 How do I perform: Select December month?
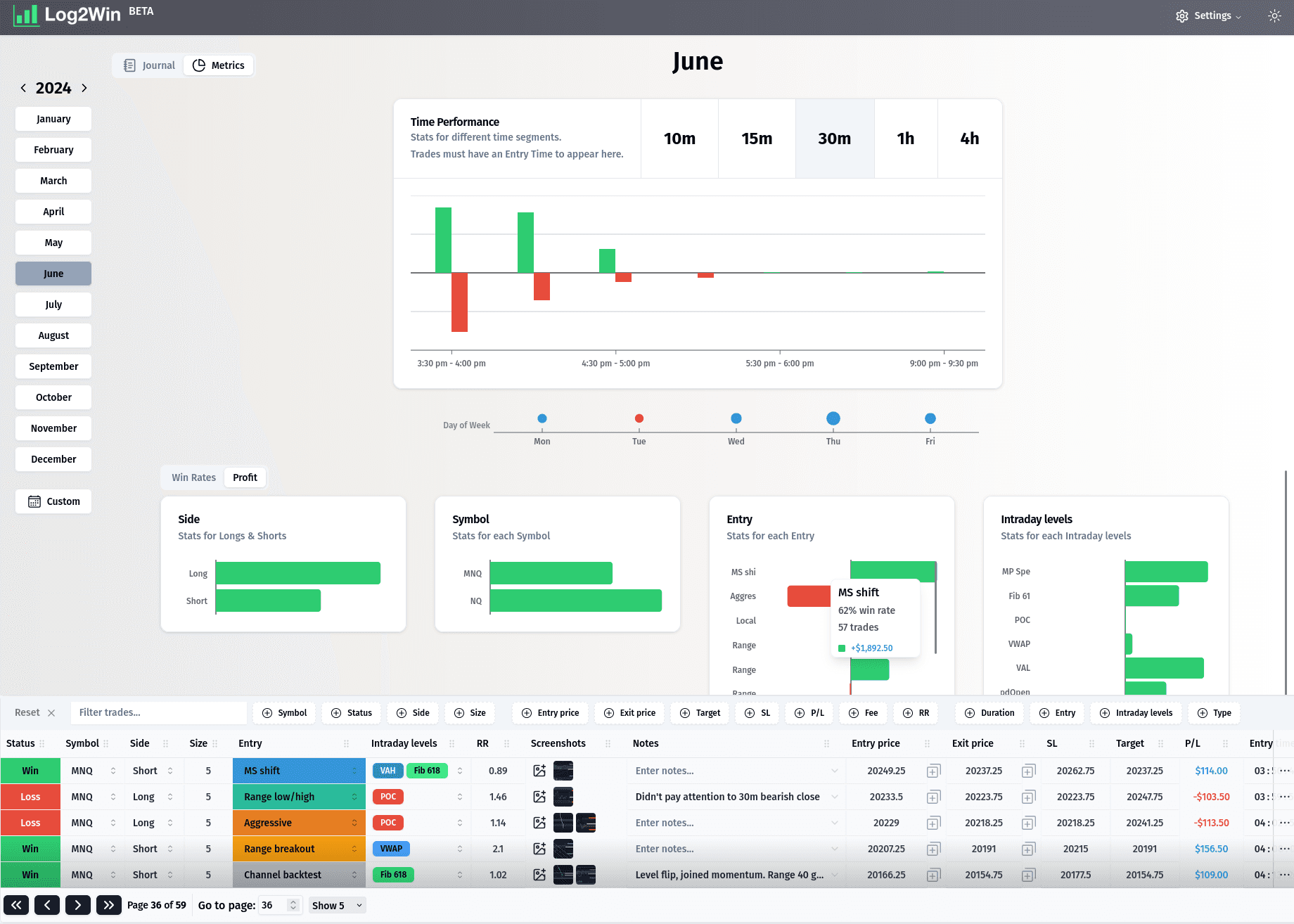click(53, 459)
